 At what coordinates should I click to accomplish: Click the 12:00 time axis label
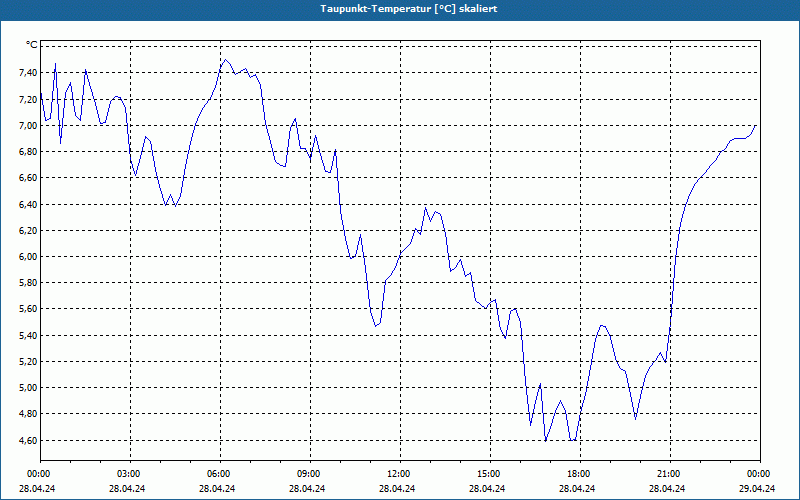[x=401, y=474]
